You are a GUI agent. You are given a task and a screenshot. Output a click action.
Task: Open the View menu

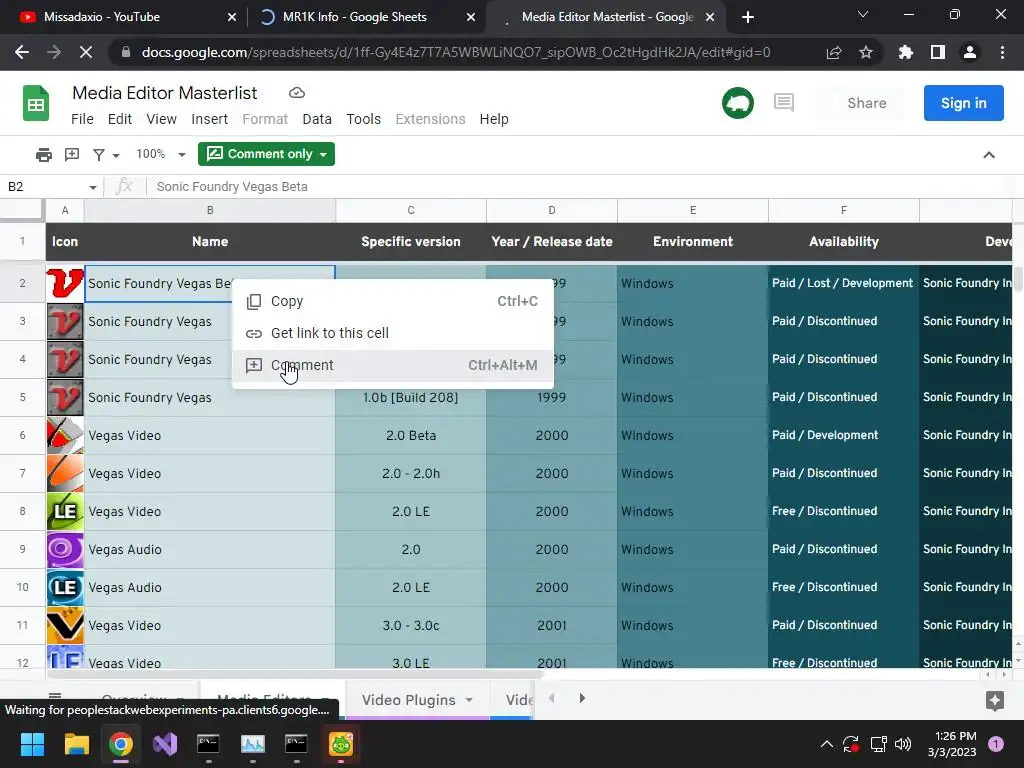coord(161,119)
